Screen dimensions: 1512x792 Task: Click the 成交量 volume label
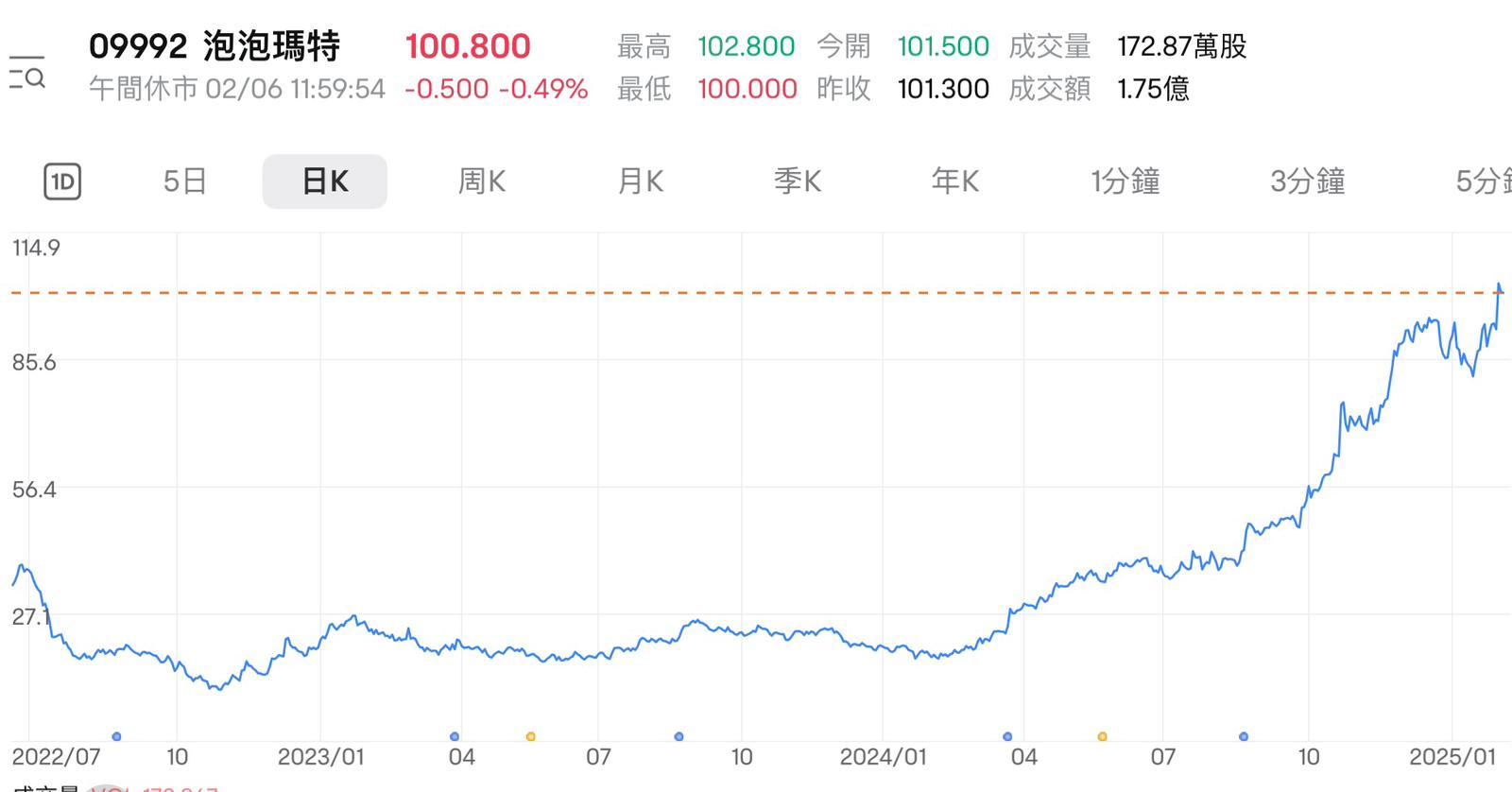(1049, 44)
